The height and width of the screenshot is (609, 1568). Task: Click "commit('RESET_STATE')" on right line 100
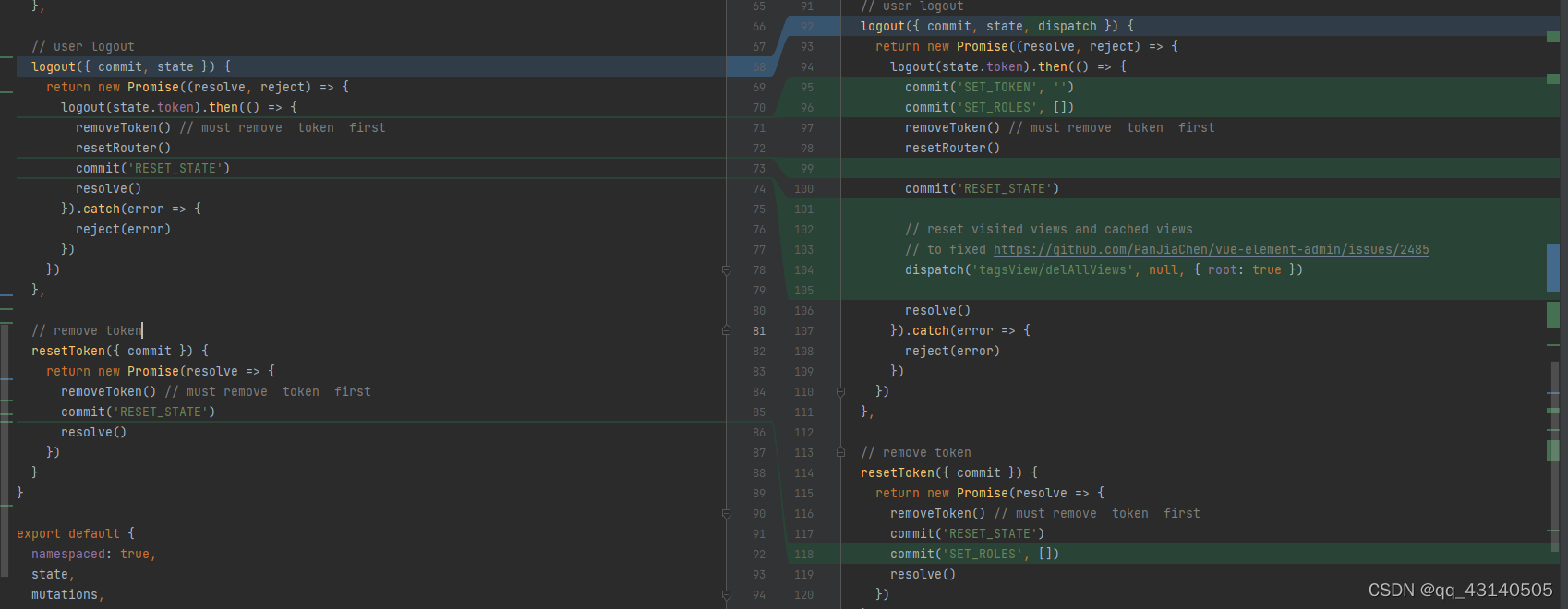(983, 188)
